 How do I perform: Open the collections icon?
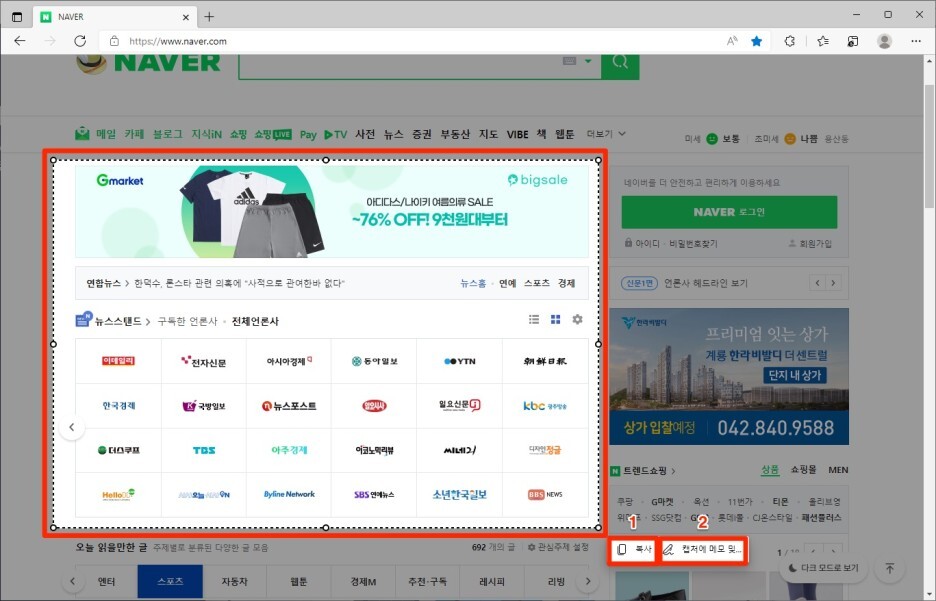852,41
